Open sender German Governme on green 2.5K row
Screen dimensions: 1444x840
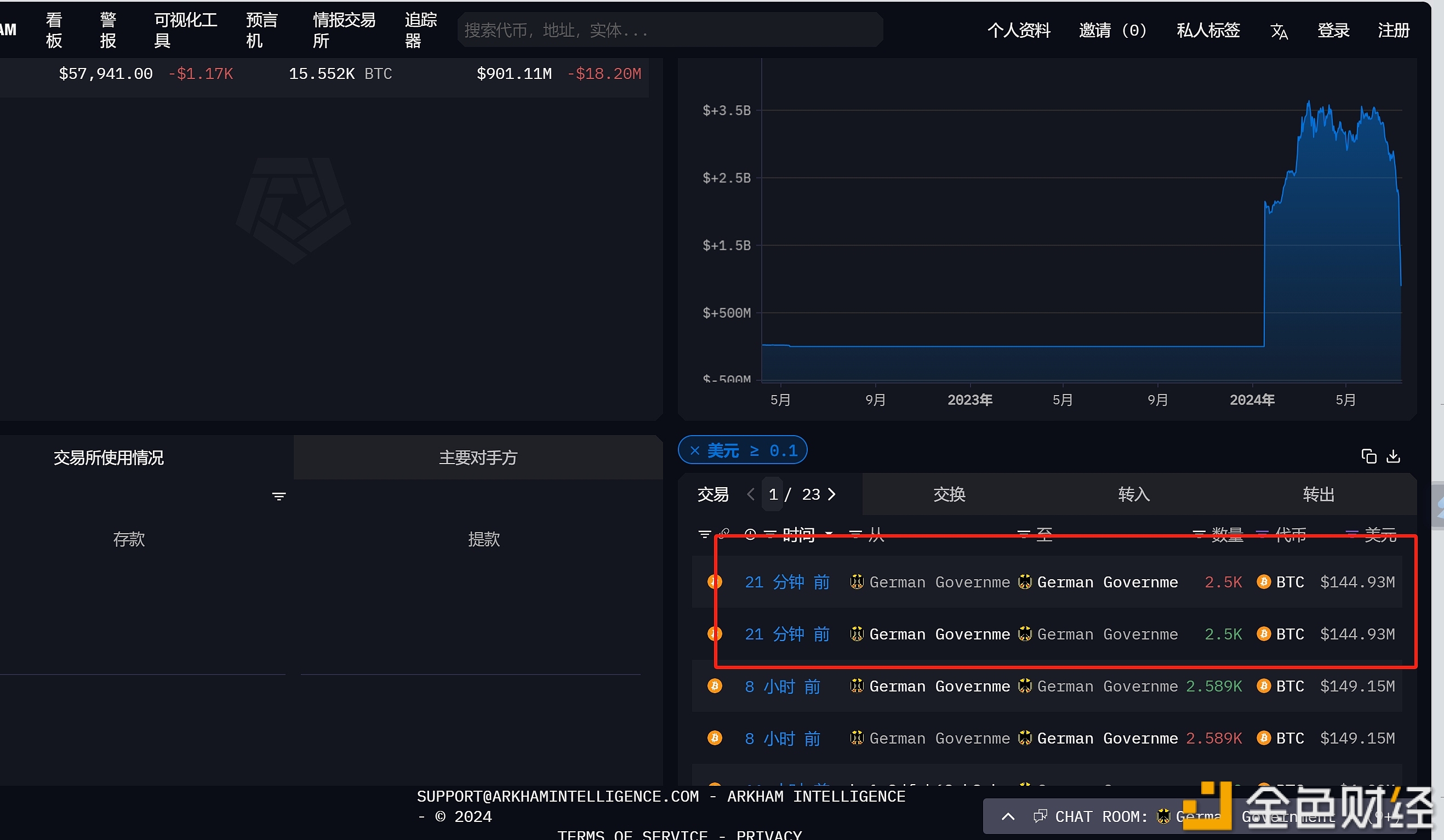tap(940, 635)
